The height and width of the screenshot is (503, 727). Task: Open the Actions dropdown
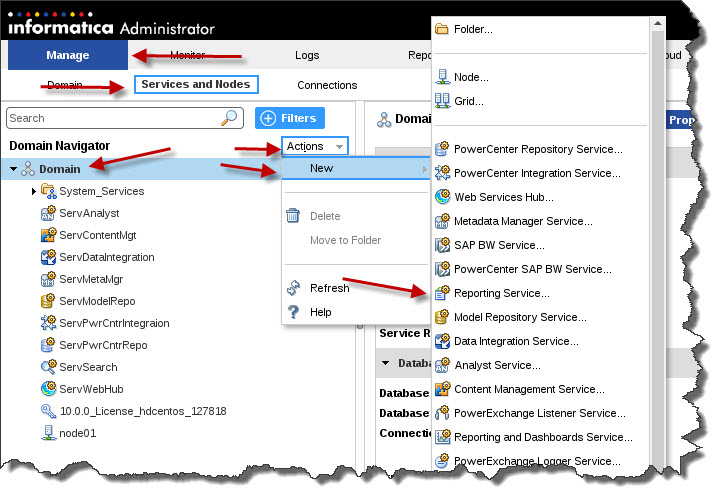pyautogui.click(x=315, y=146)
